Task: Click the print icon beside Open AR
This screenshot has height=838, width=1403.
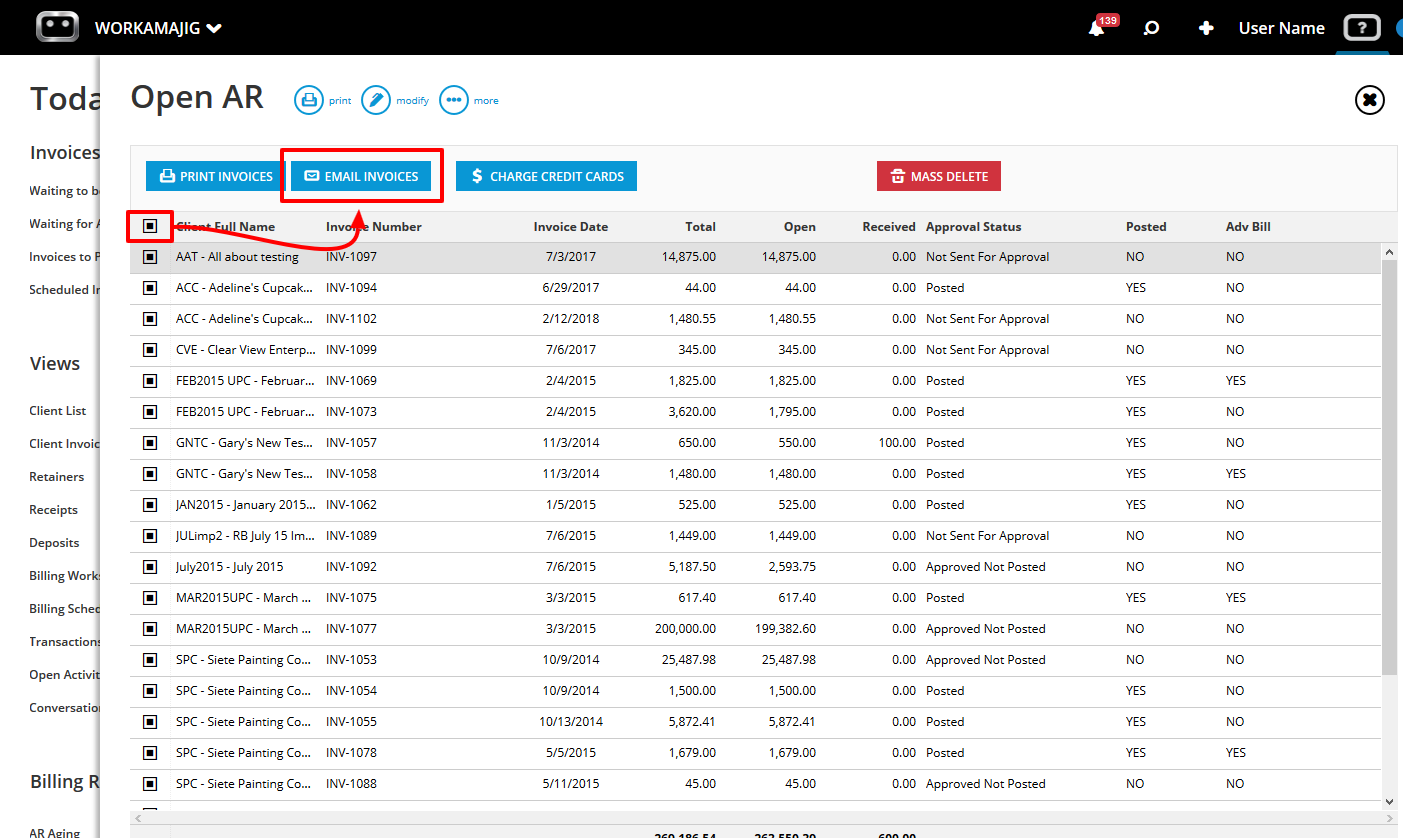Action: (309, 100)
